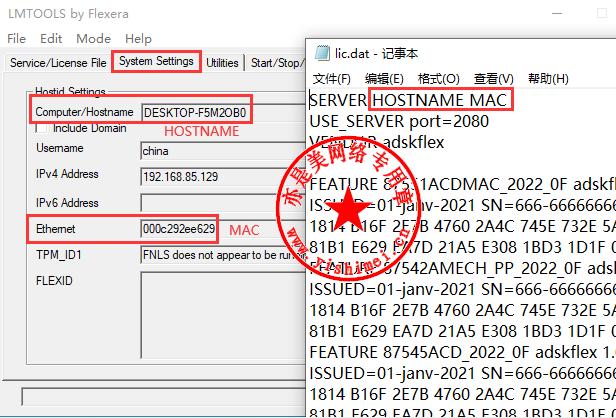Click the USE_SERVER port=2080 line
The image size is (616, 418).
click(399, 121)
